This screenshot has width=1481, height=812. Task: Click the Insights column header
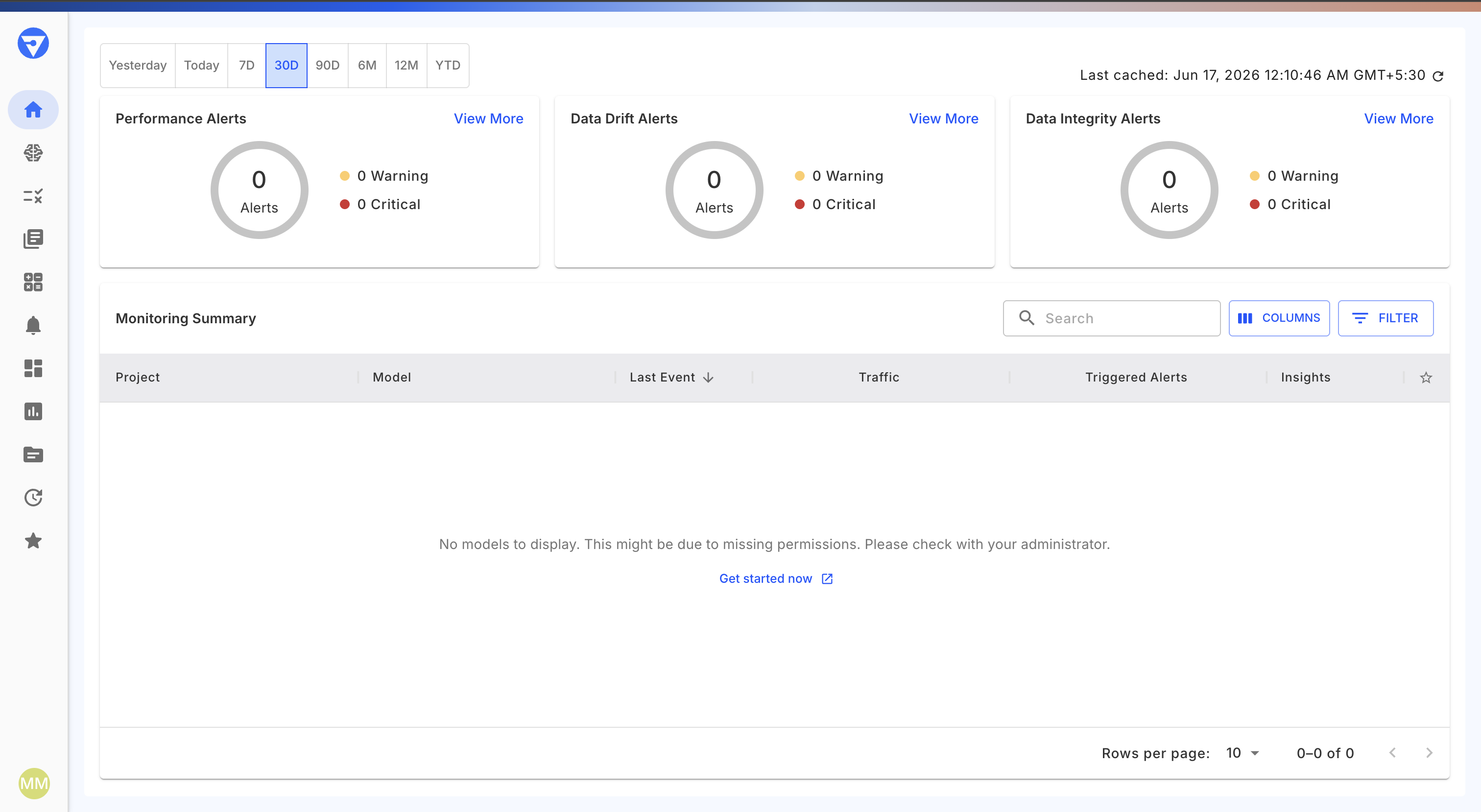tap(1306, 377)
